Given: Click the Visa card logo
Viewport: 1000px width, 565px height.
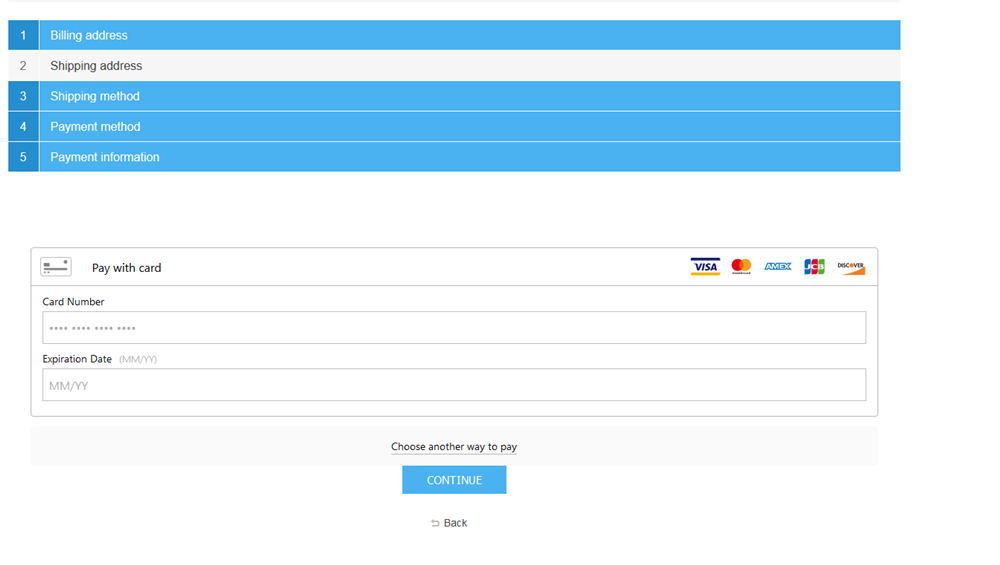Looking at the screenshot, I should click(x=705, y=267).
